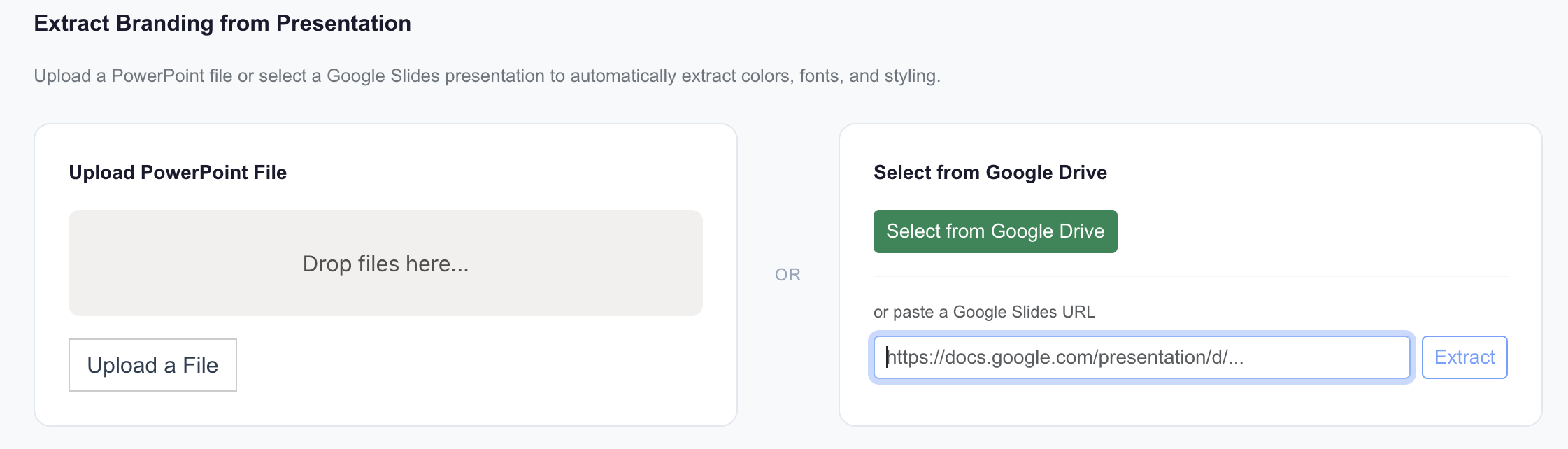Click the Upload PowerPoint File card heading

point(178,173)
